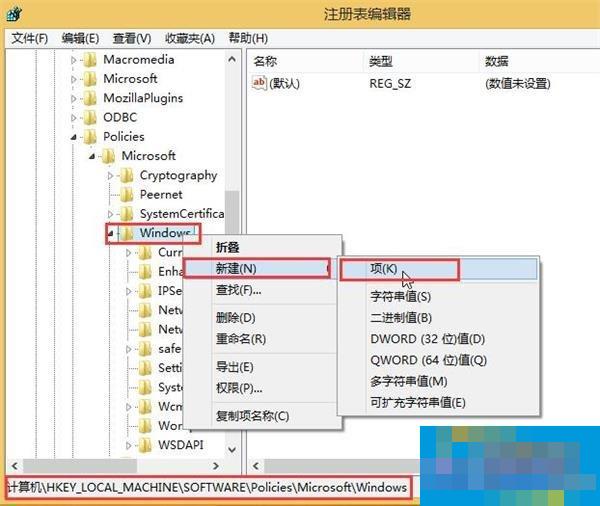Click the tree pane scroll right arrow
This screenshot has height=506, width=600.
pos(216,466)
